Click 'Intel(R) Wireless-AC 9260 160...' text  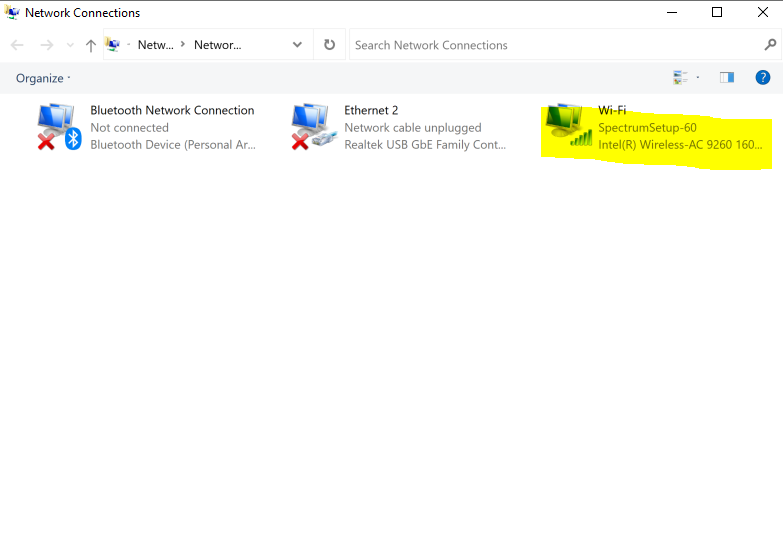(x=680, y=145)
